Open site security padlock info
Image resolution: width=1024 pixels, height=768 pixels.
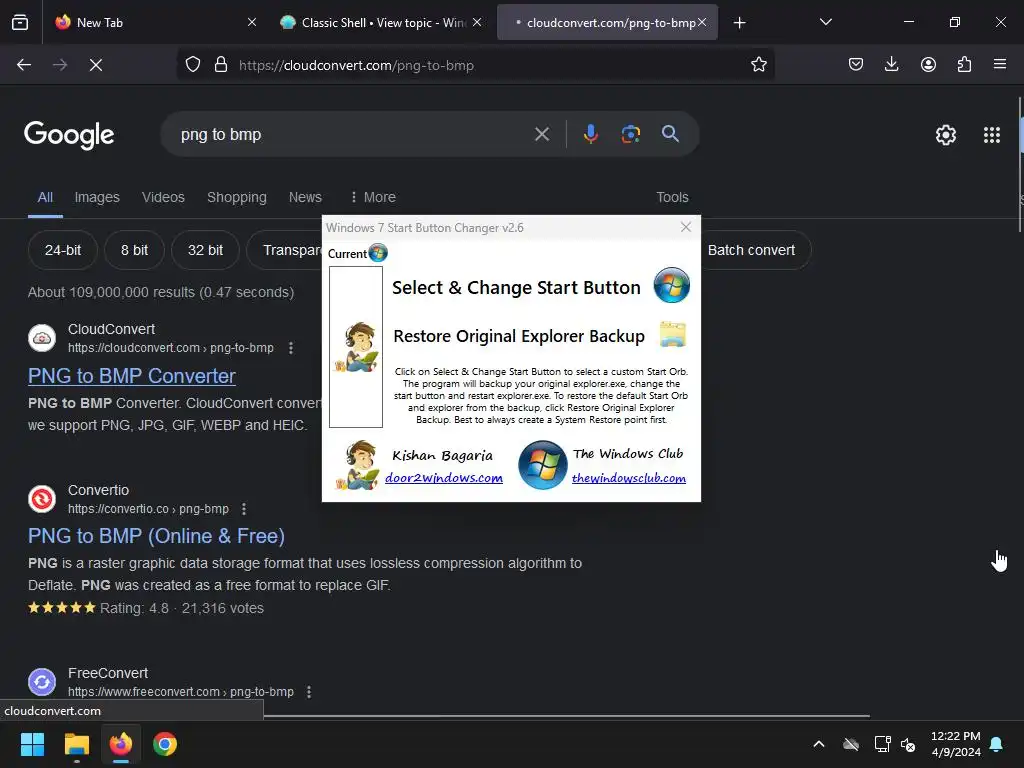click(x=221, y=65)
